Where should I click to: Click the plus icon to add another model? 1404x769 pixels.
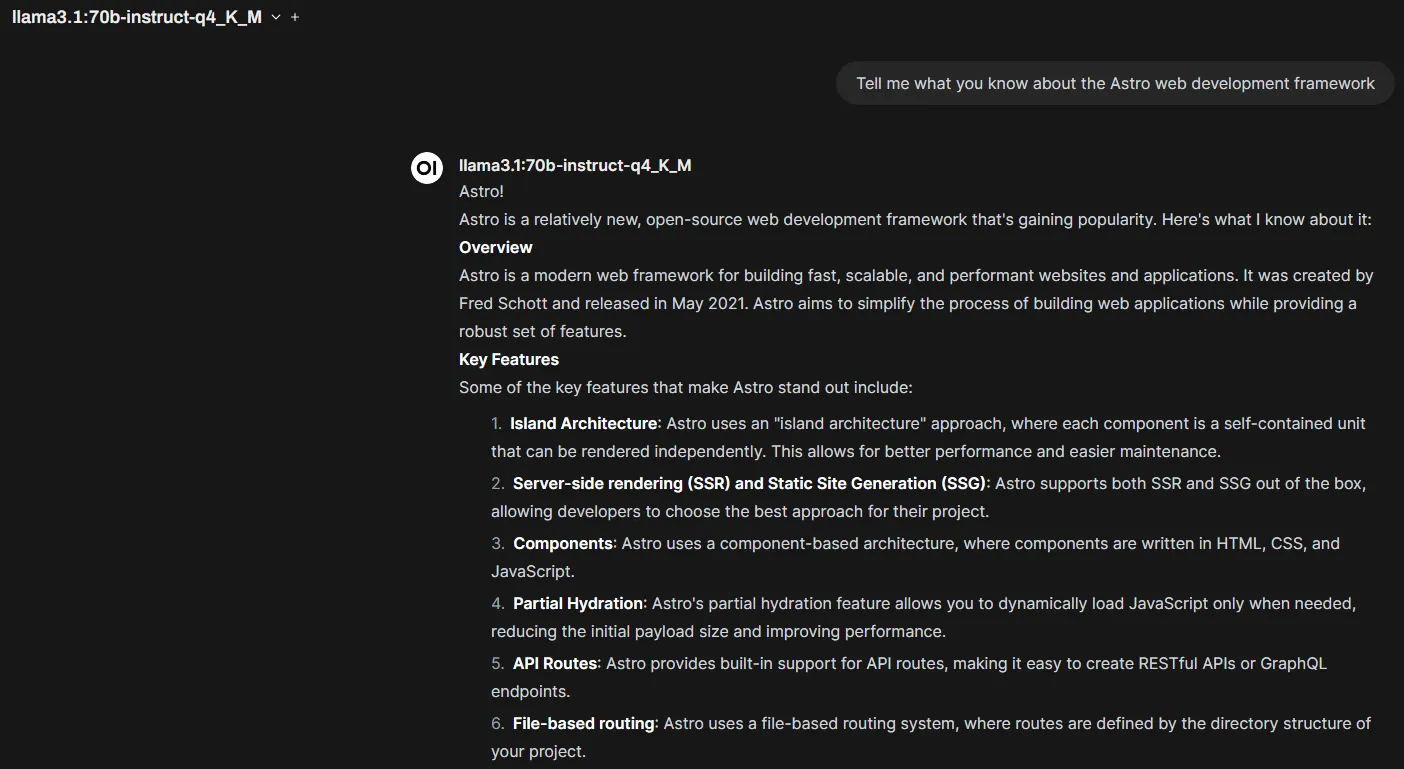click(x=295, y=17)
